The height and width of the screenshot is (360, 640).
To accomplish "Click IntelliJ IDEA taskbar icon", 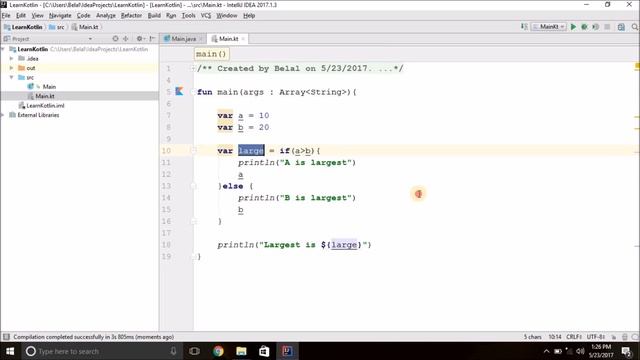I will tap(287, 351).
